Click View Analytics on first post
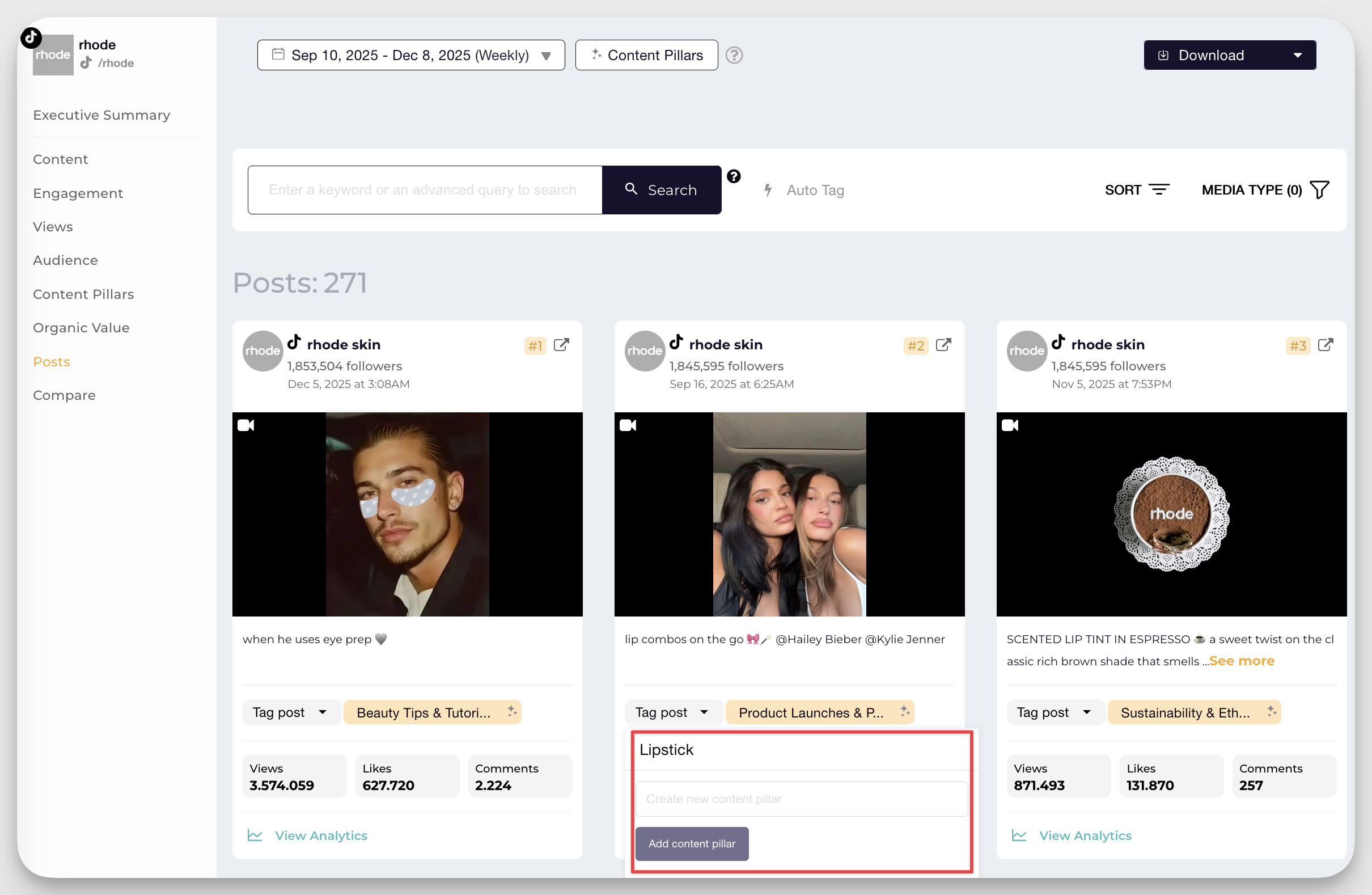Viewport: 1372px width, 895px height. coord(320,835)
